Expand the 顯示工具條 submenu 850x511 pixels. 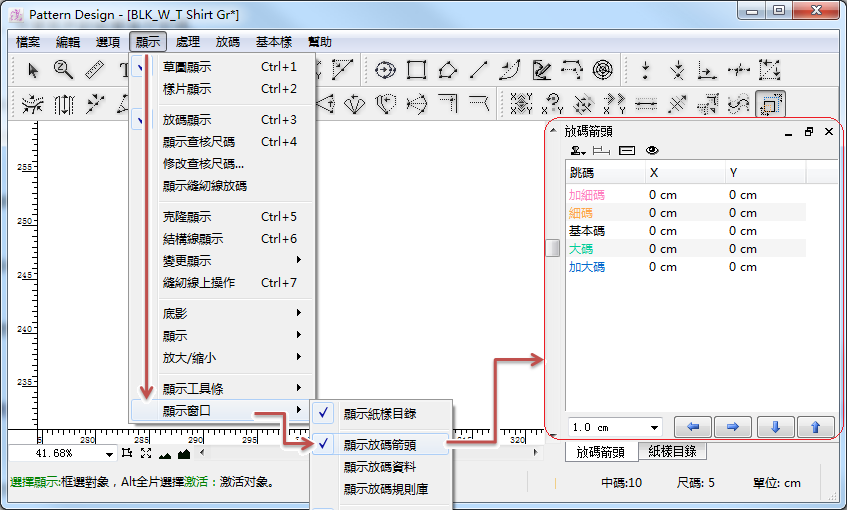coord(232,388)
